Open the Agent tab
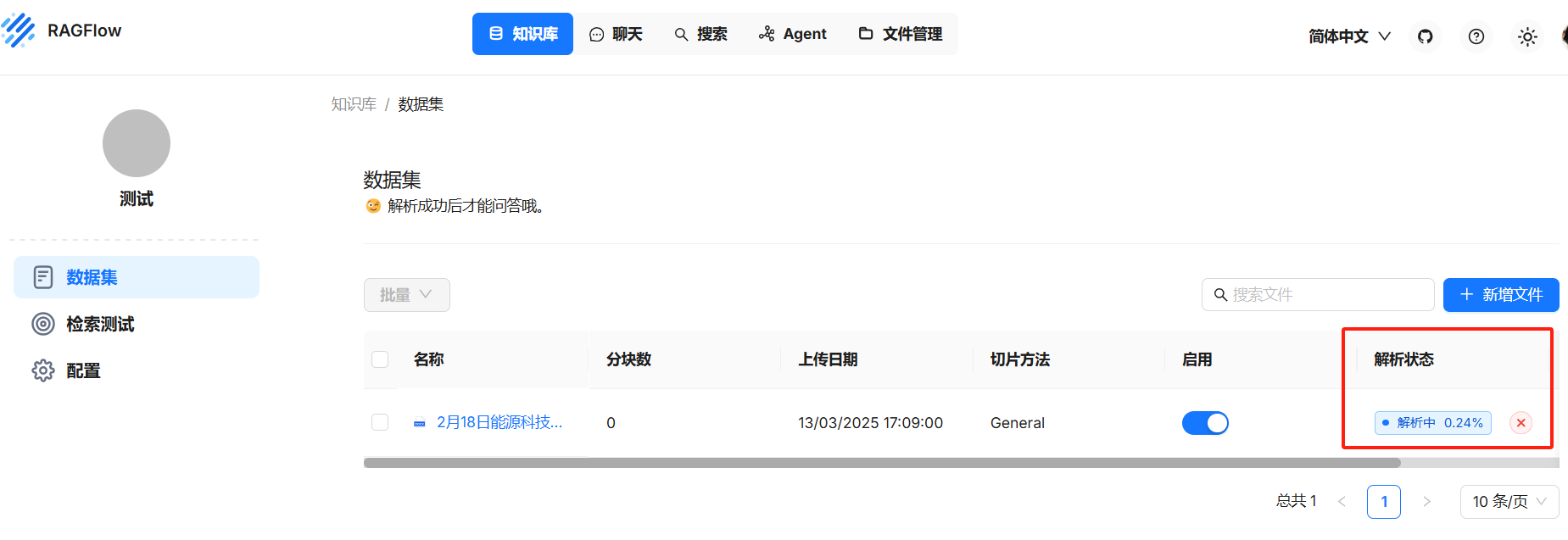Image resolution: width=1568 pixels, height=540 pixels. coord(793,34)
